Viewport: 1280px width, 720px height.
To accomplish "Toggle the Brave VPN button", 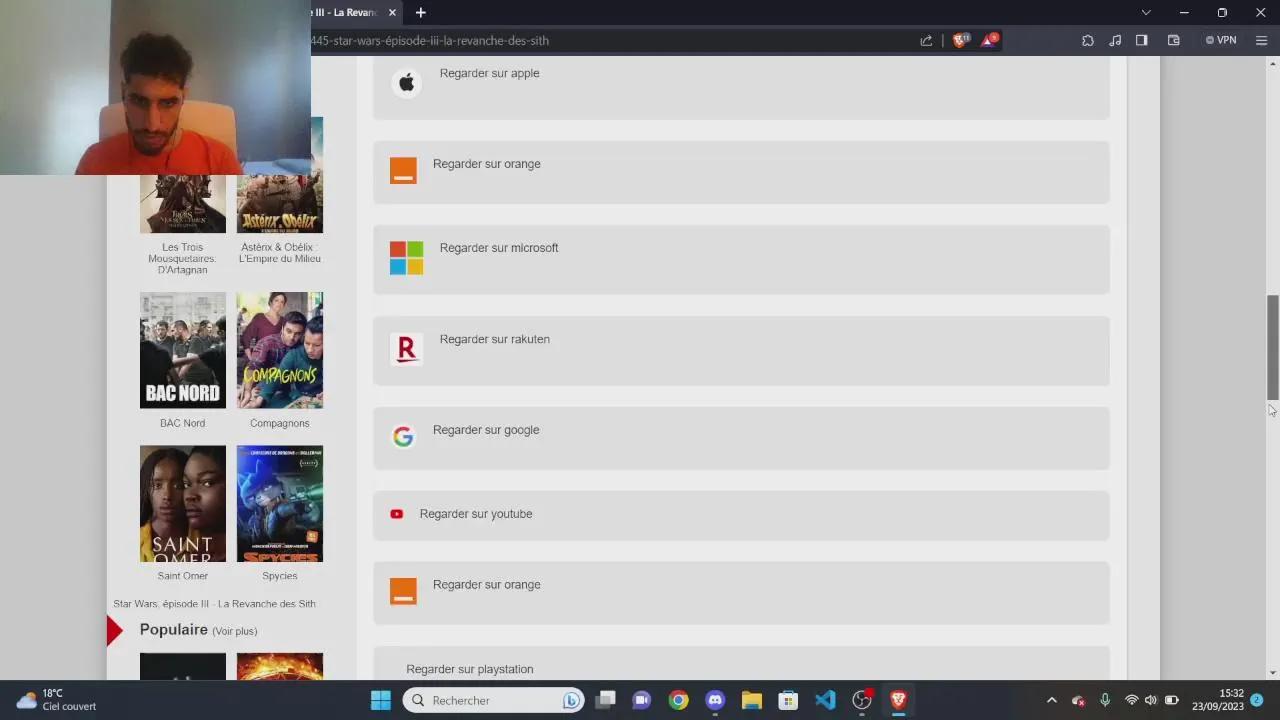I will pos(1221,40).
